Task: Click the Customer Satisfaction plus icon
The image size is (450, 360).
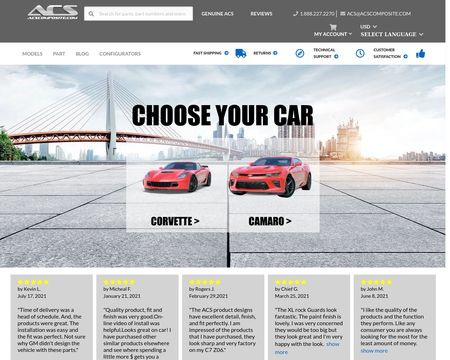Action: (x=406, y=57)
